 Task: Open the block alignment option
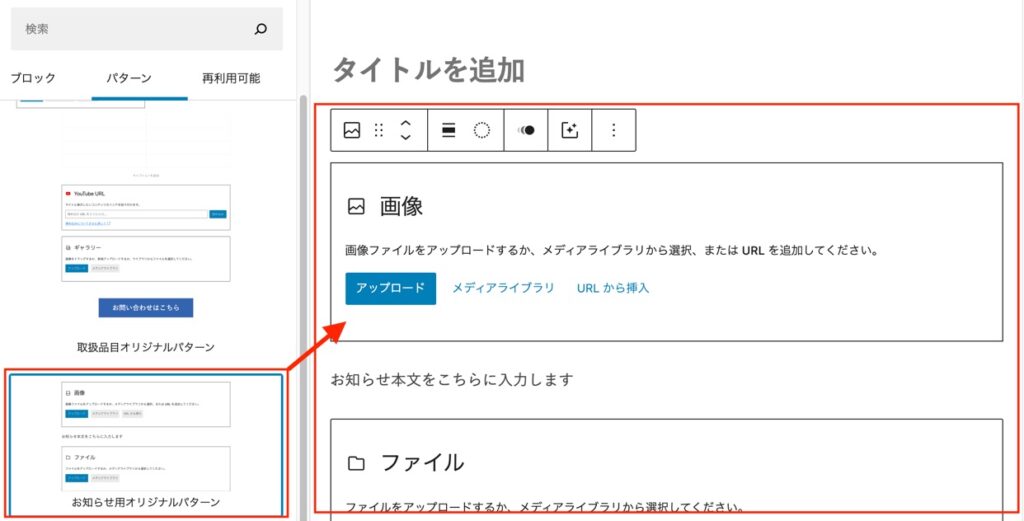(449, 130)
